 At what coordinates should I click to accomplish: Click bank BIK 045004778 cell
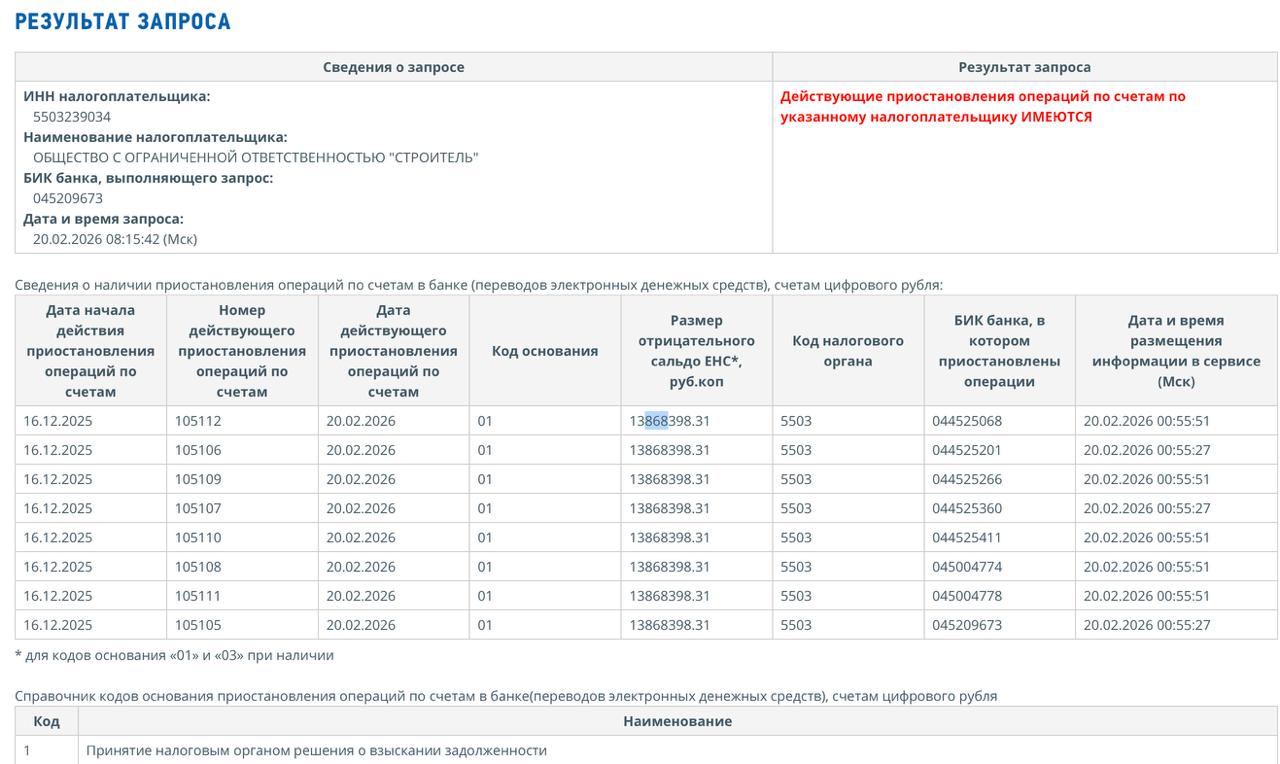point(966,596)
